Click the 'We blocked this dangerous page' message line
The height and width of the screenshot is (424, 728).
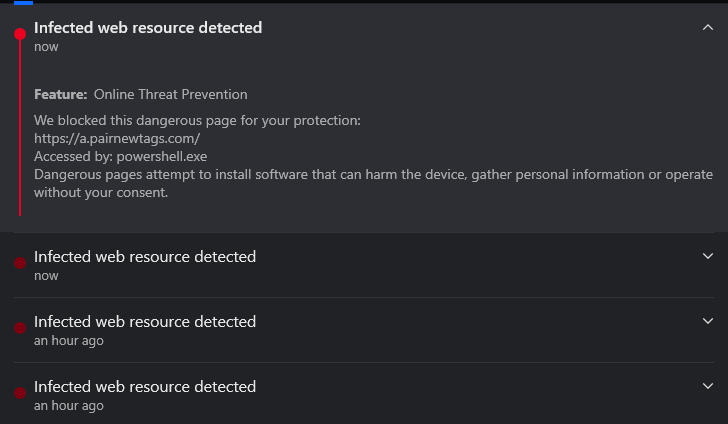click(197, 120)
